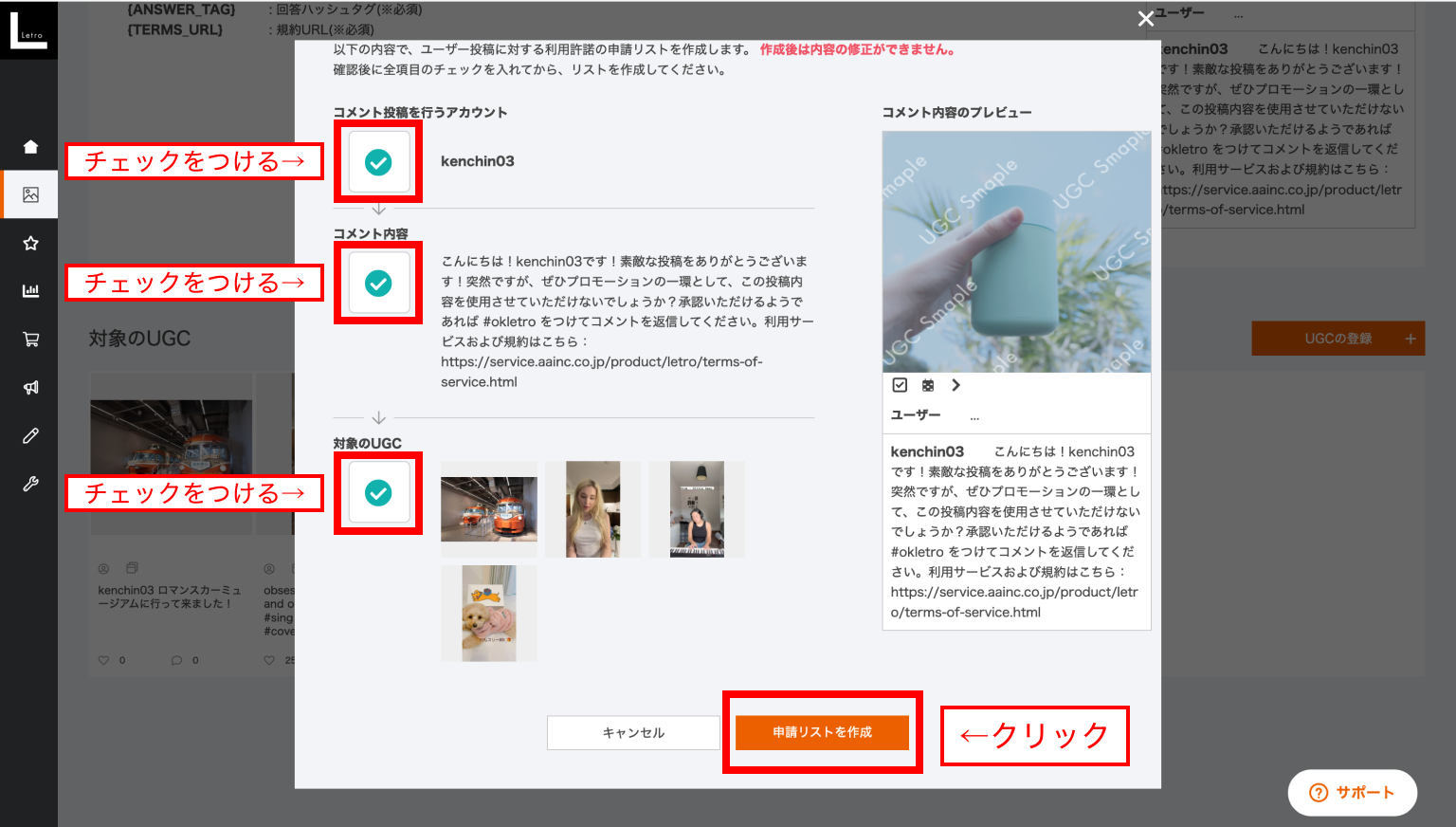This screenshot has height=827, width=1456.
Task: Select the orange train UGC thumbnail
Action: [x=489, y=509]
